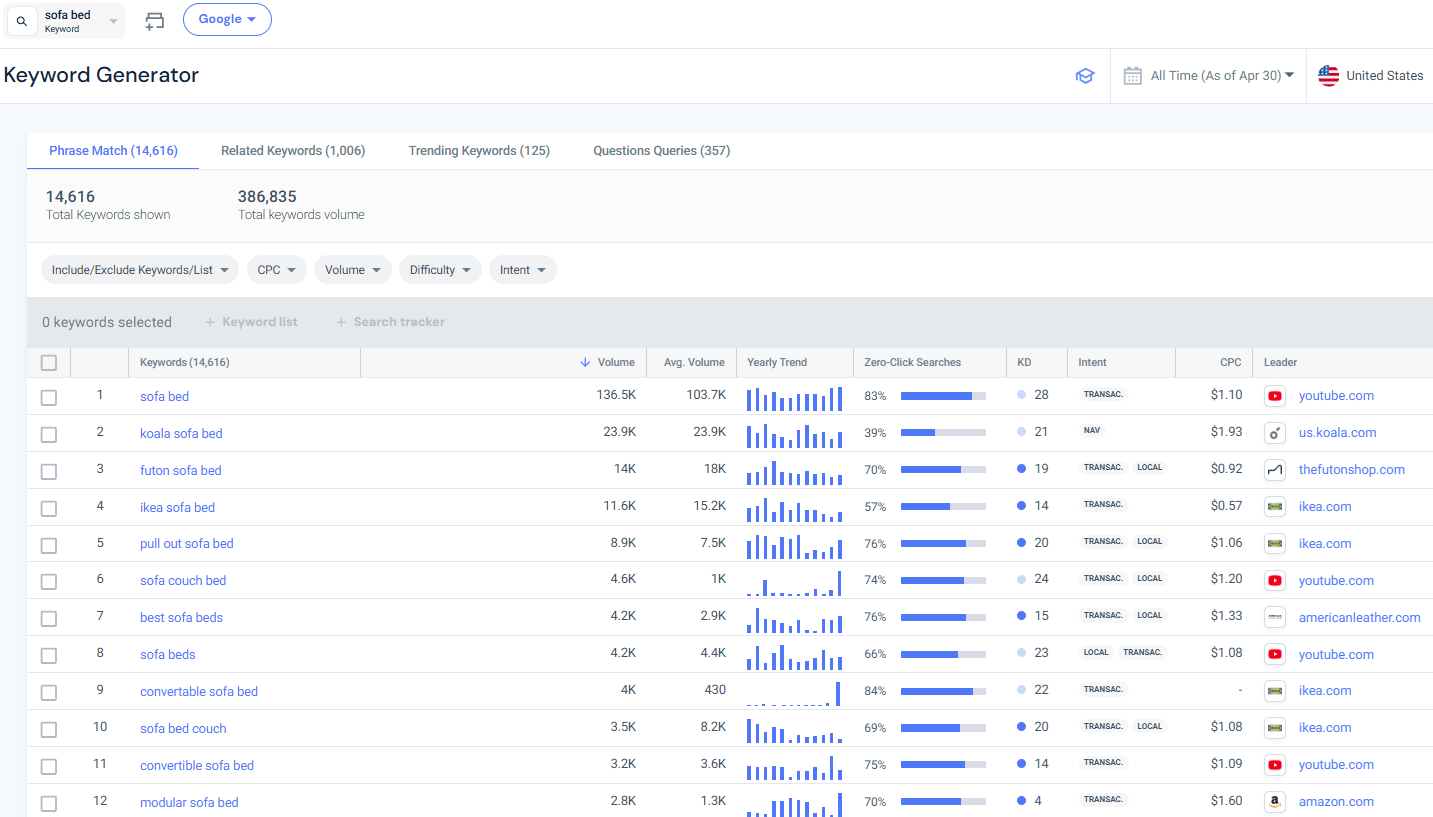The height and width of the screenshot is (817, 1433).
Task: Select the checkbox for modular sofa bed
Action: pyautogui.click(x=49, y=804)
